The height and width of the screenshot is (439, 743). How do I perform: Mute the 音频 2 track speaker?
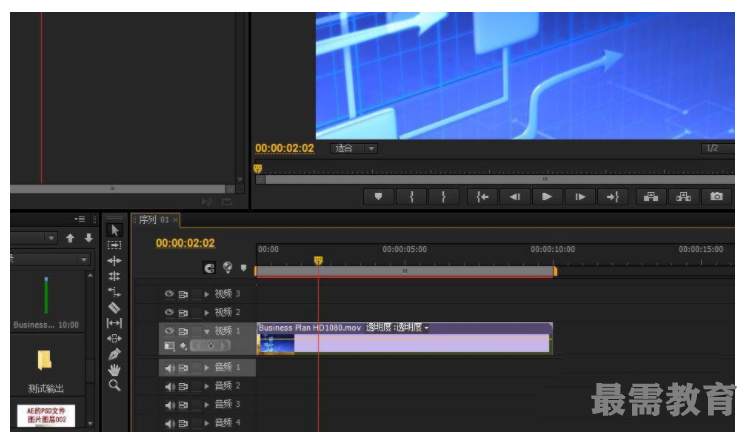[x=169, y=386]
